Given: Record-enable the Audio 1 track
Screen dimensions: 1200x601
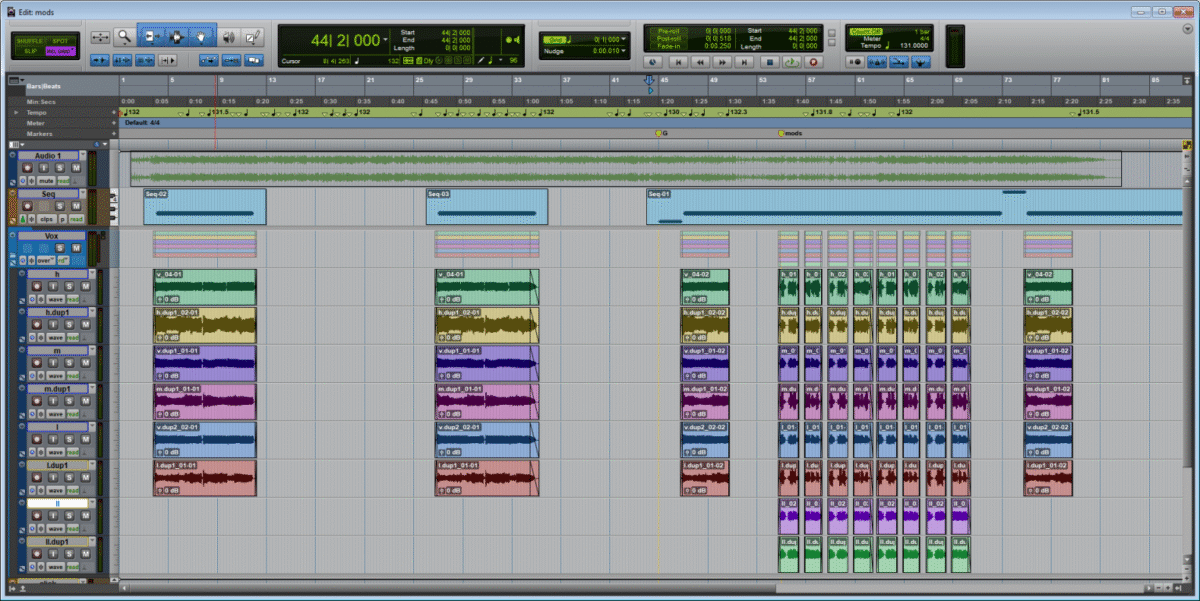Looking at the screenshot, I should pos(29,167).
